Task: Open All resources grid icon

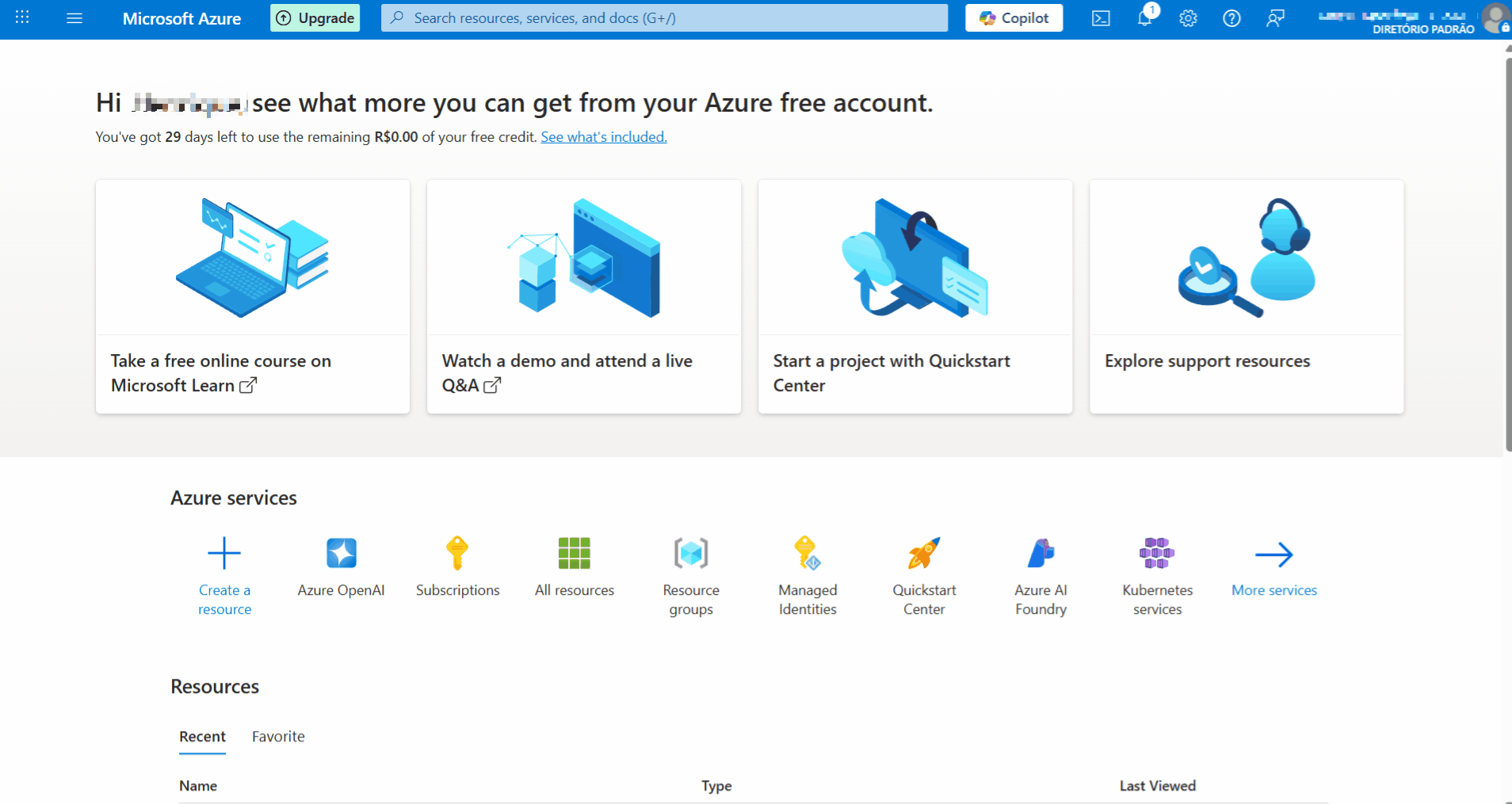Action: [x=574, y=554]
